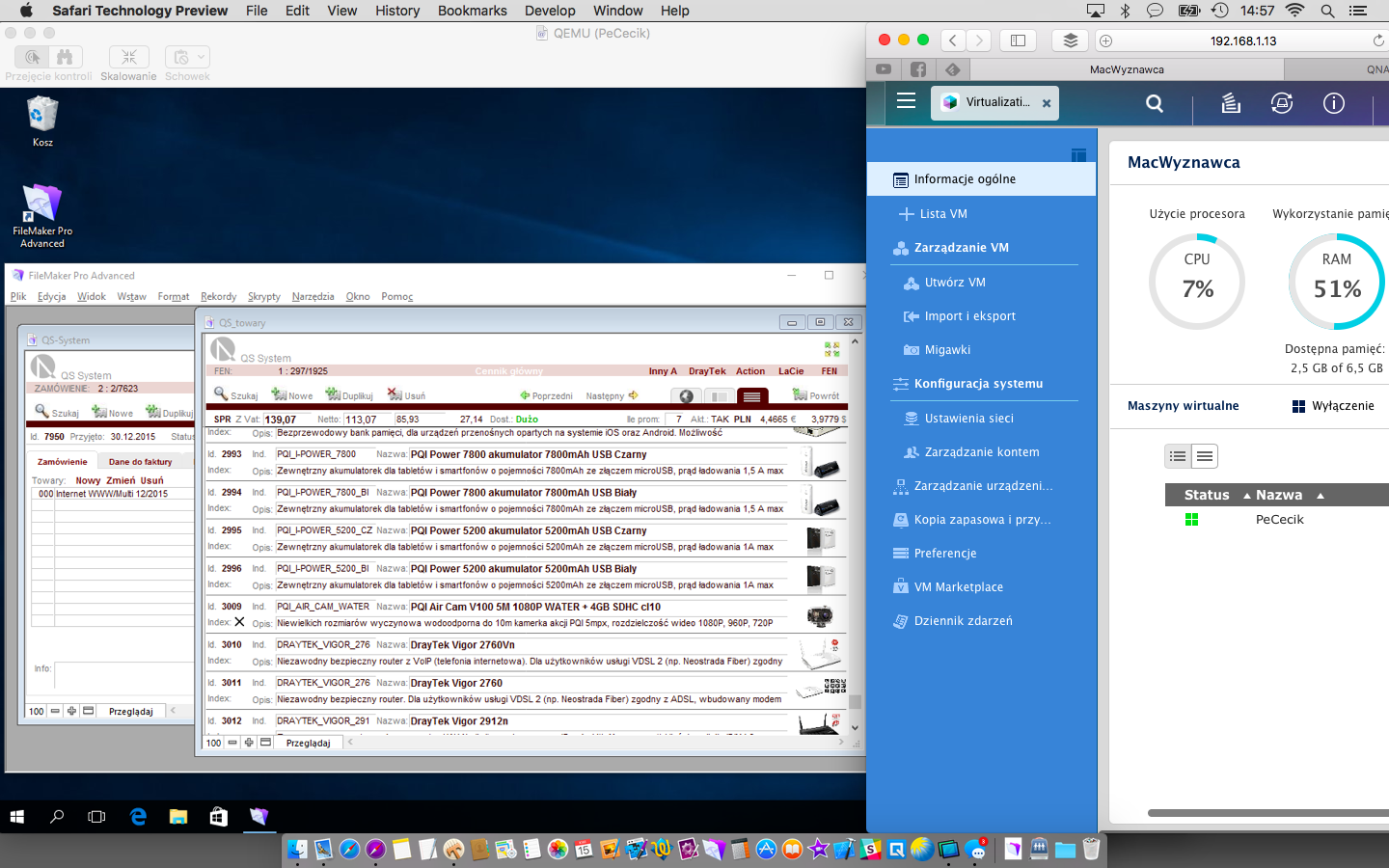1389x868 pixels.
Task: Select the list view tab in QS_towary
Action: click(751, 396)
